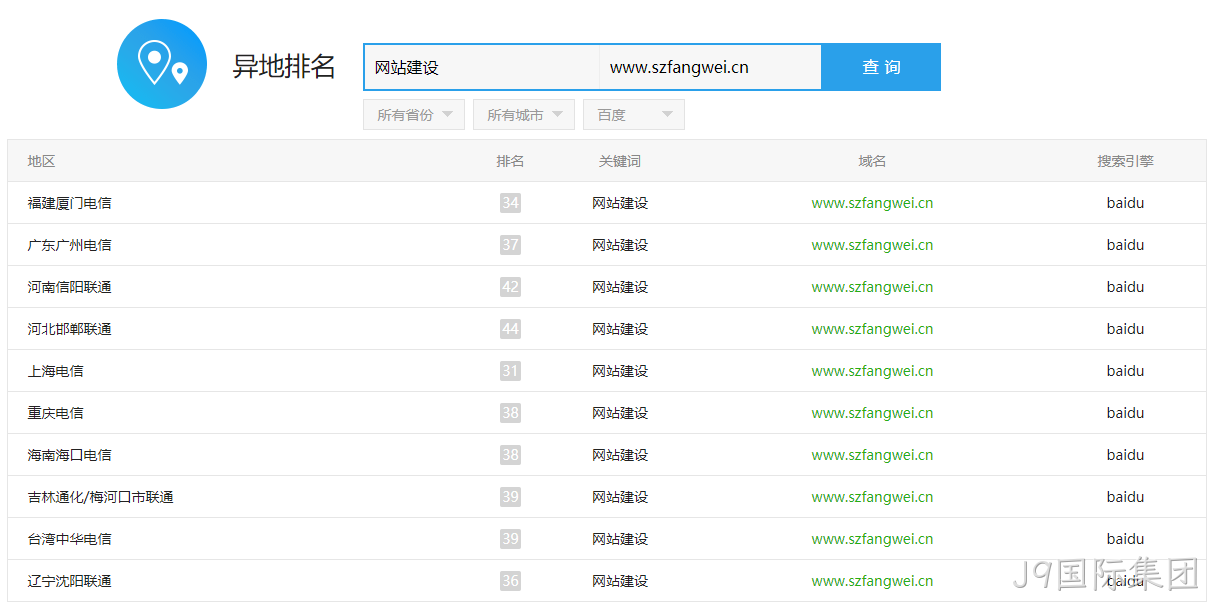Click rank badge 36 for 辽宁沈阳联通
This screenshot has width=1215, height=605.
click(510, 581)
